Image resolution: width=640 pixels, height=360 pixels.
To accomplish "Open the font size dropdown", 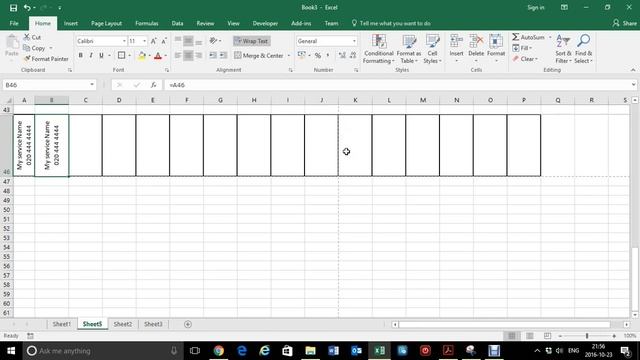I will tap(144, 41).
